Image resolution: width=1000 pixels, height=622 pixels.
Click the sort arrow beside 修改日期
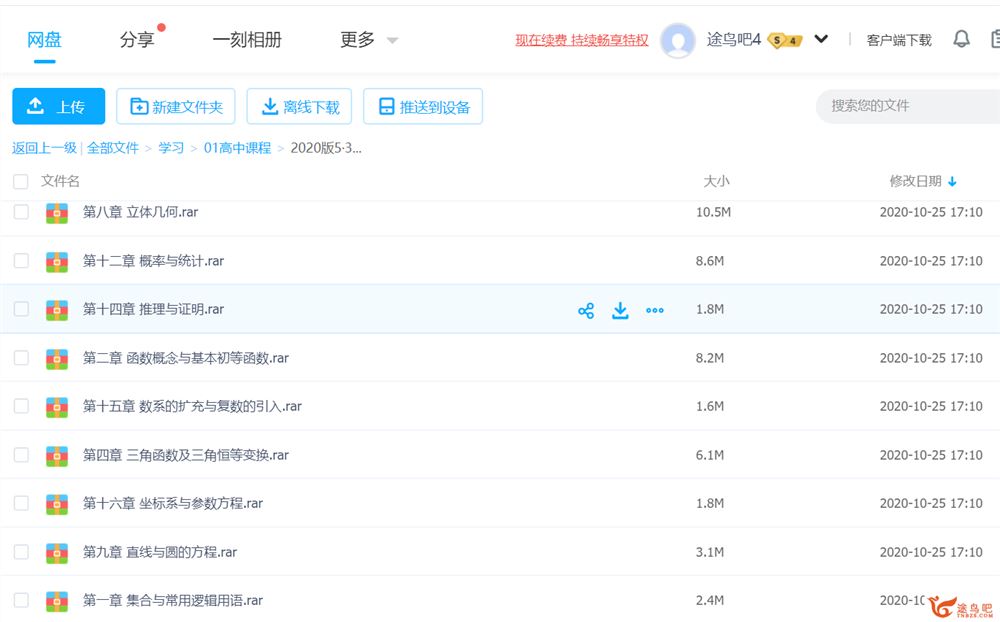coord(952,182)
